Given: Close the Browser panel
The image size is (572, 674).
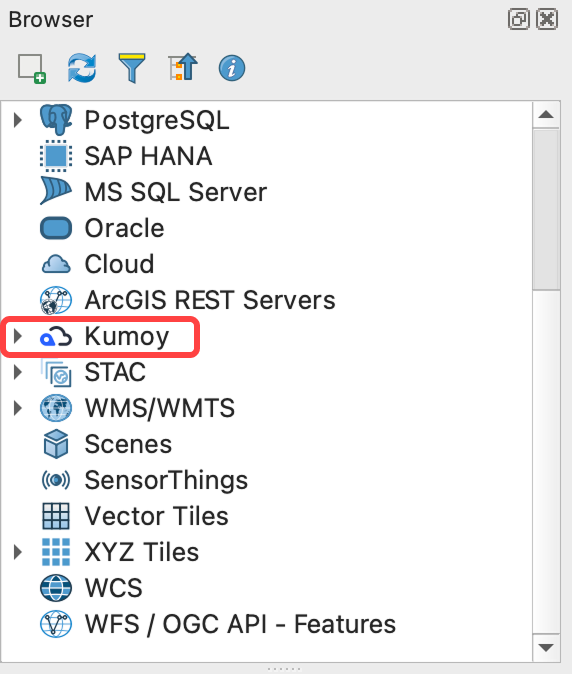Looking at the screenshot, I should point(547,19).
